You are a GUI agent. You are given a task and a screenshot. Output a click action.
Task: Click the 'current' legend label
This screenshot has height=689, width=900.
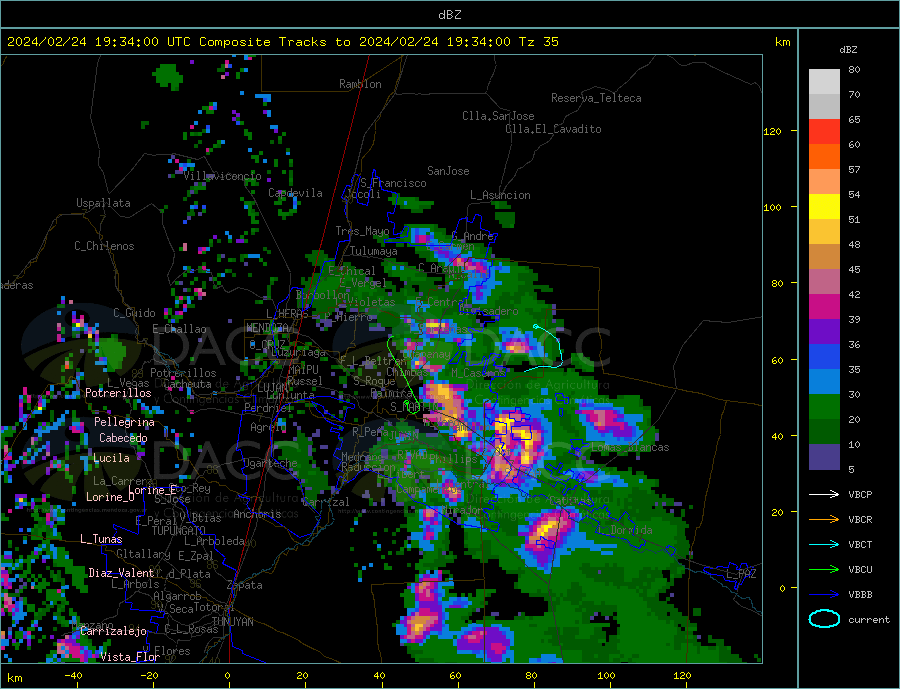click(x=869, y=620)
